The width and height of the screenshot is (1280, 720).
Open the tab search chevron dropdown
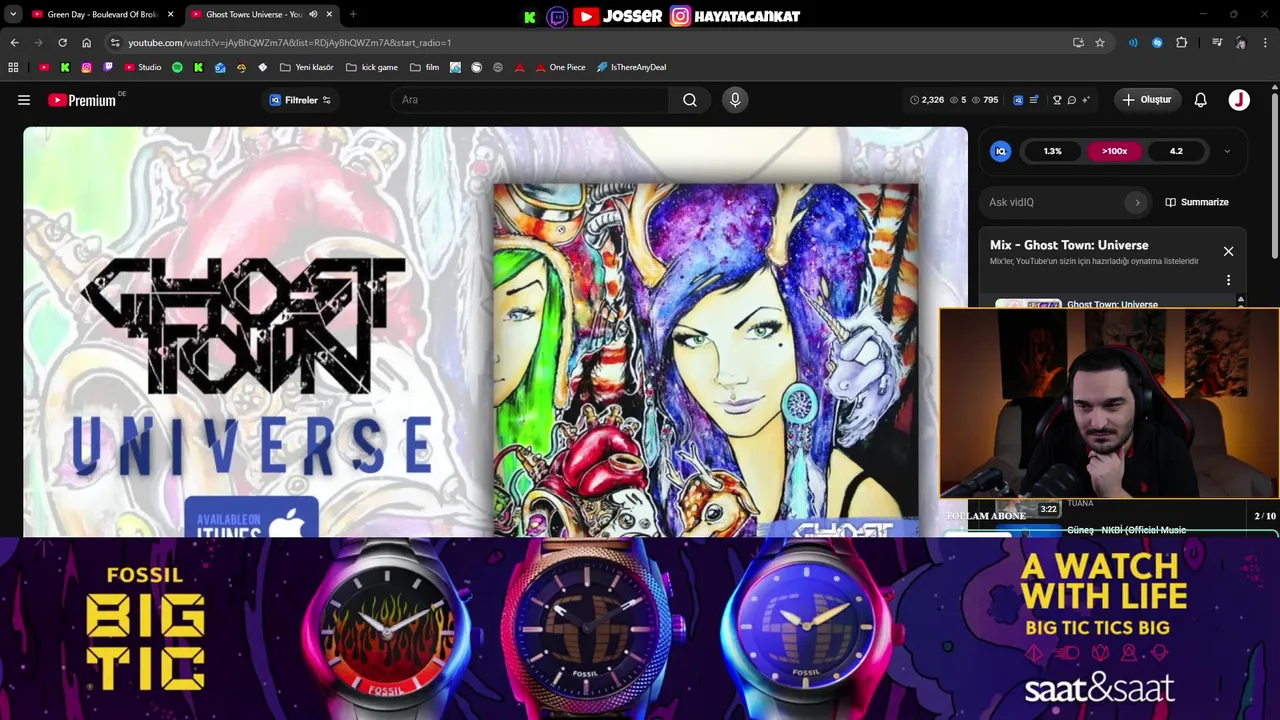click(x=13, y=14)
